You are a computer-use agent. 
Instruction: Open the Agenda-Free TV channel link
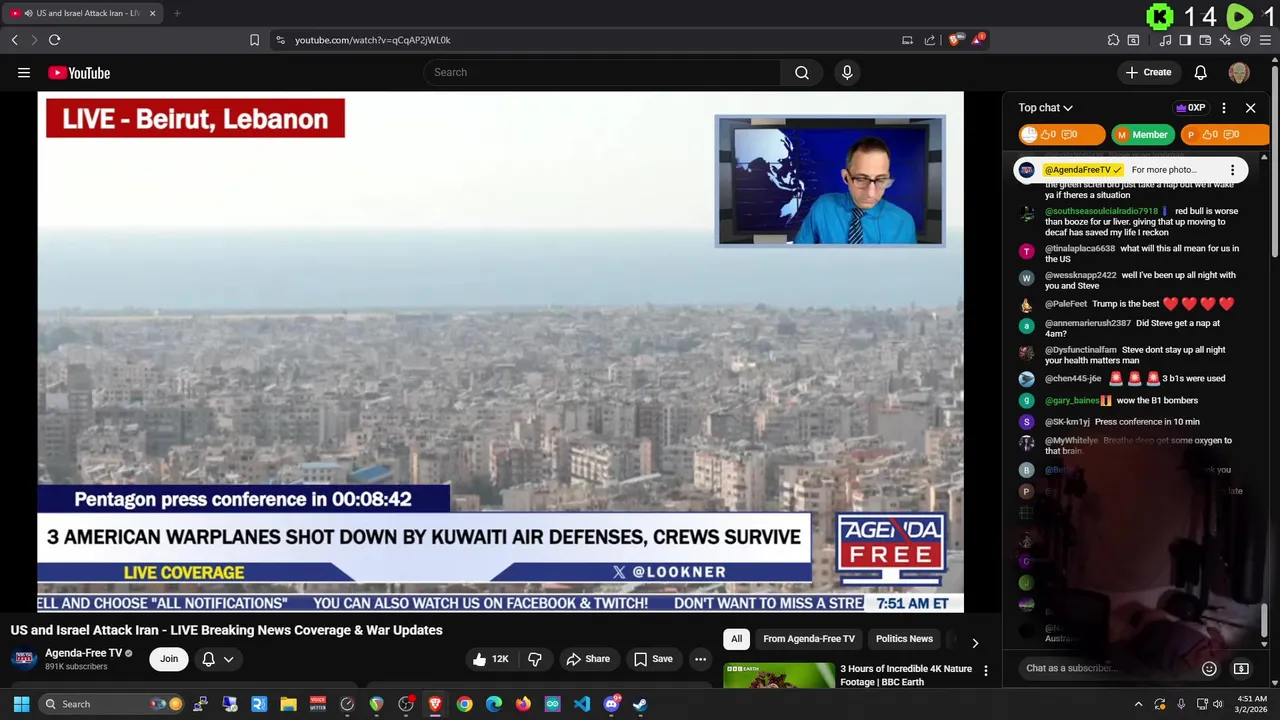pos(84,653)
